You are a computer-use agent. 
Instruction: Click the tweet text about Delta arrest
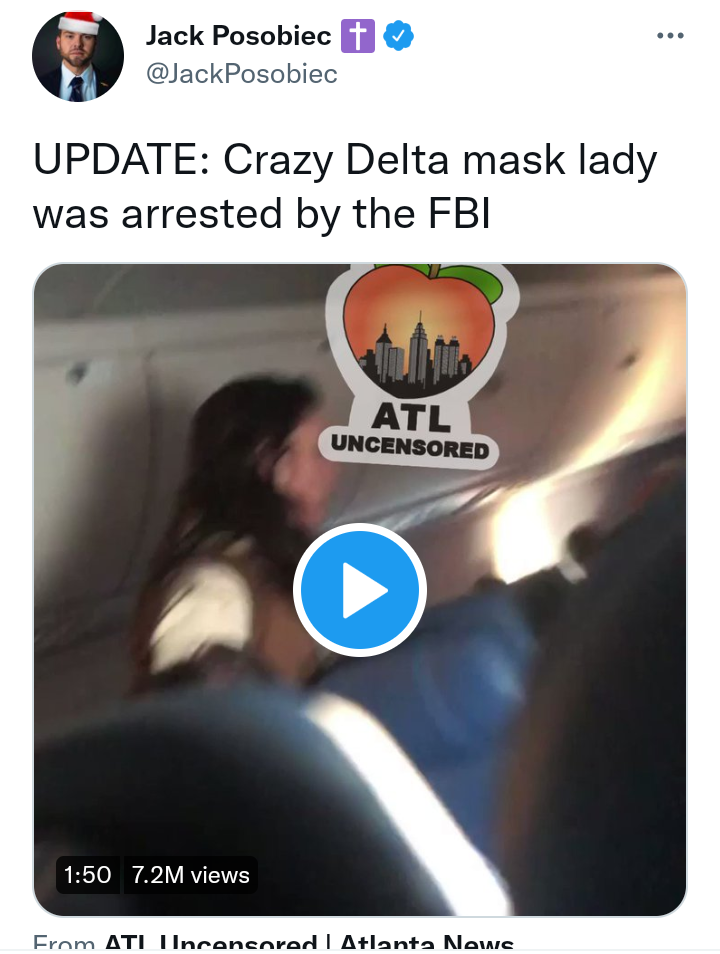pyautogui.click(x=345, y=187)
